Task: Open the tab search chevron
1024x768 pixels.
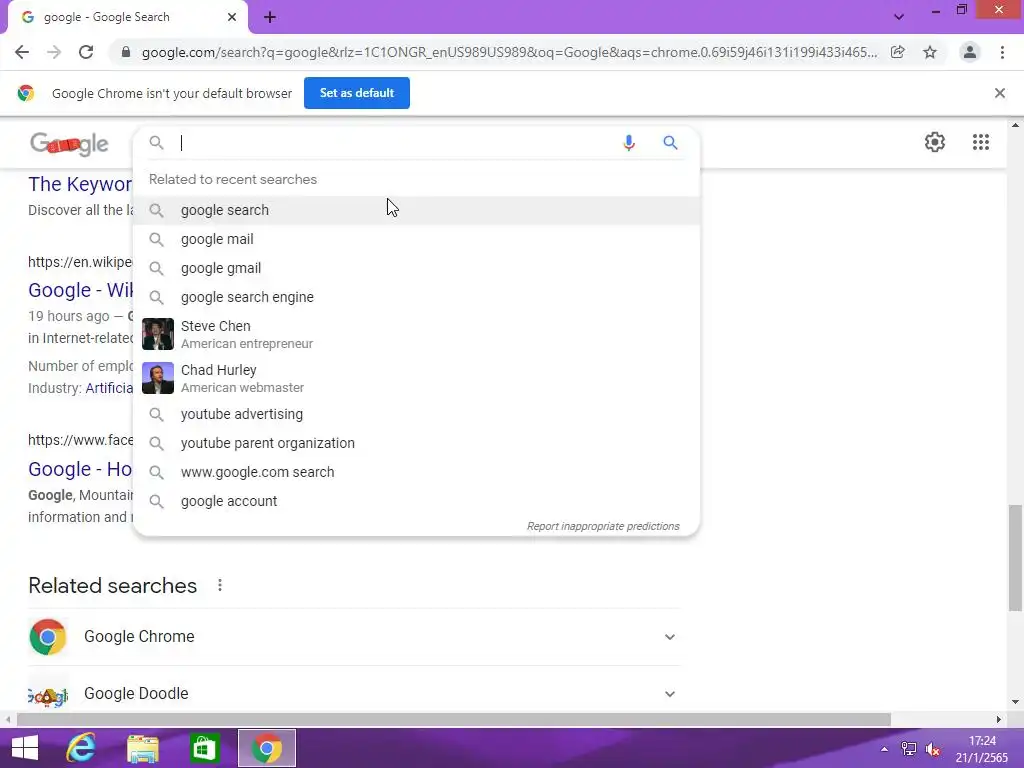Action: pos(899,17)
